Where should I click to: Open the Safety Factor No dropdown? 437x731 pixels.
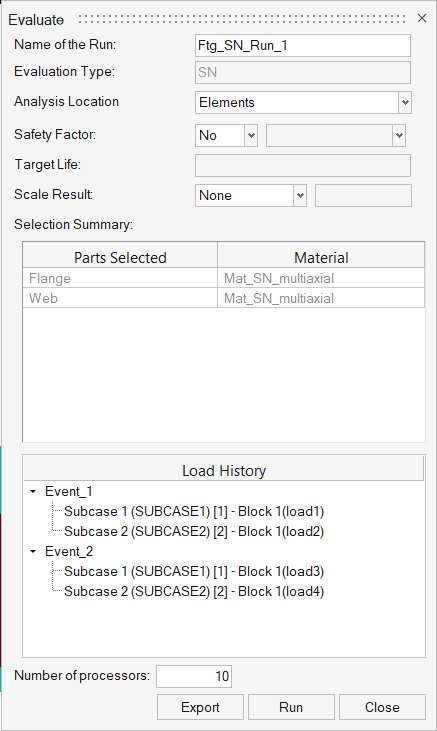coord(226,136)
